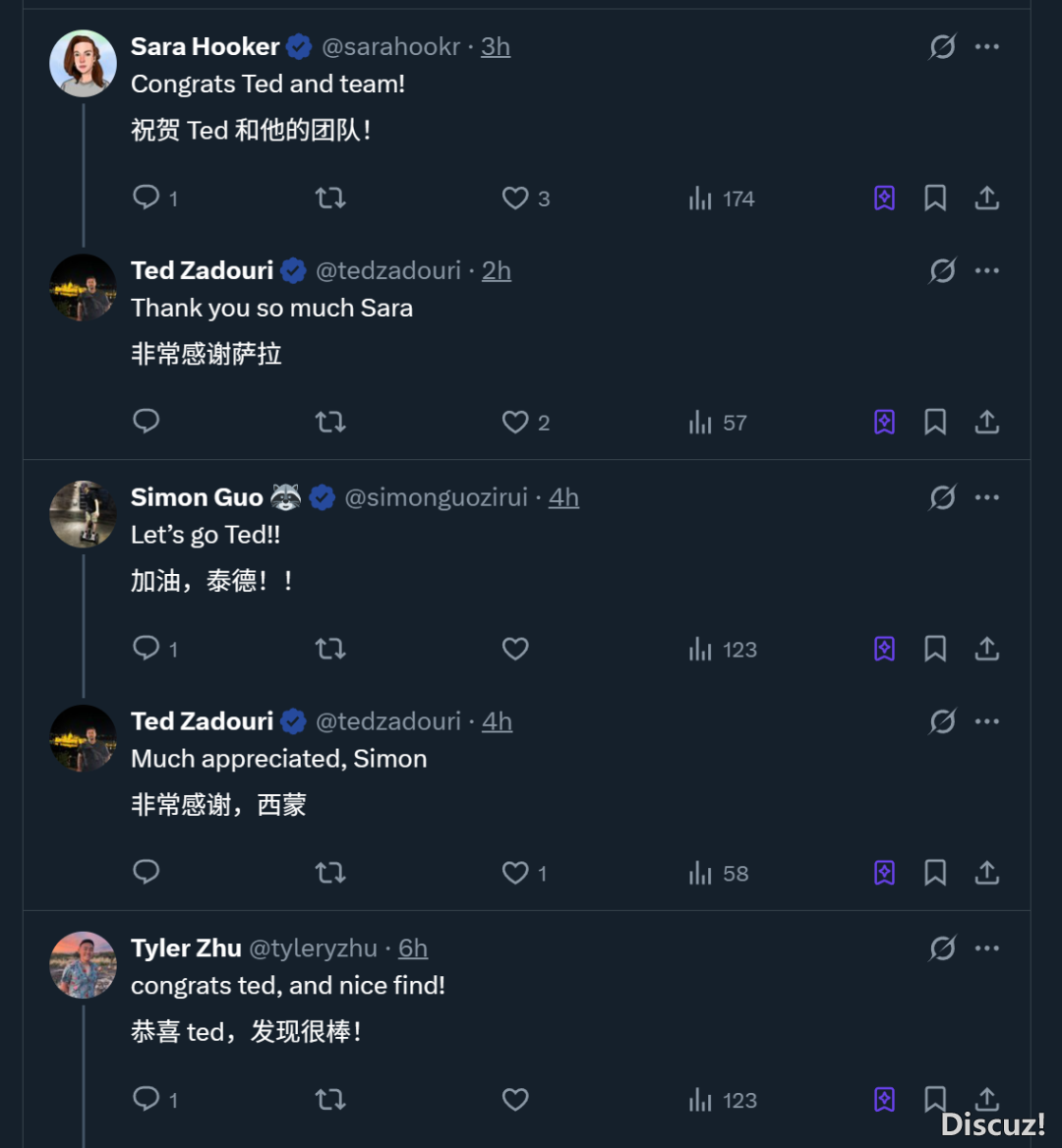
Task: Like Simon Guo's tweet
Action: pyautogui.click(x=515, y=649)
